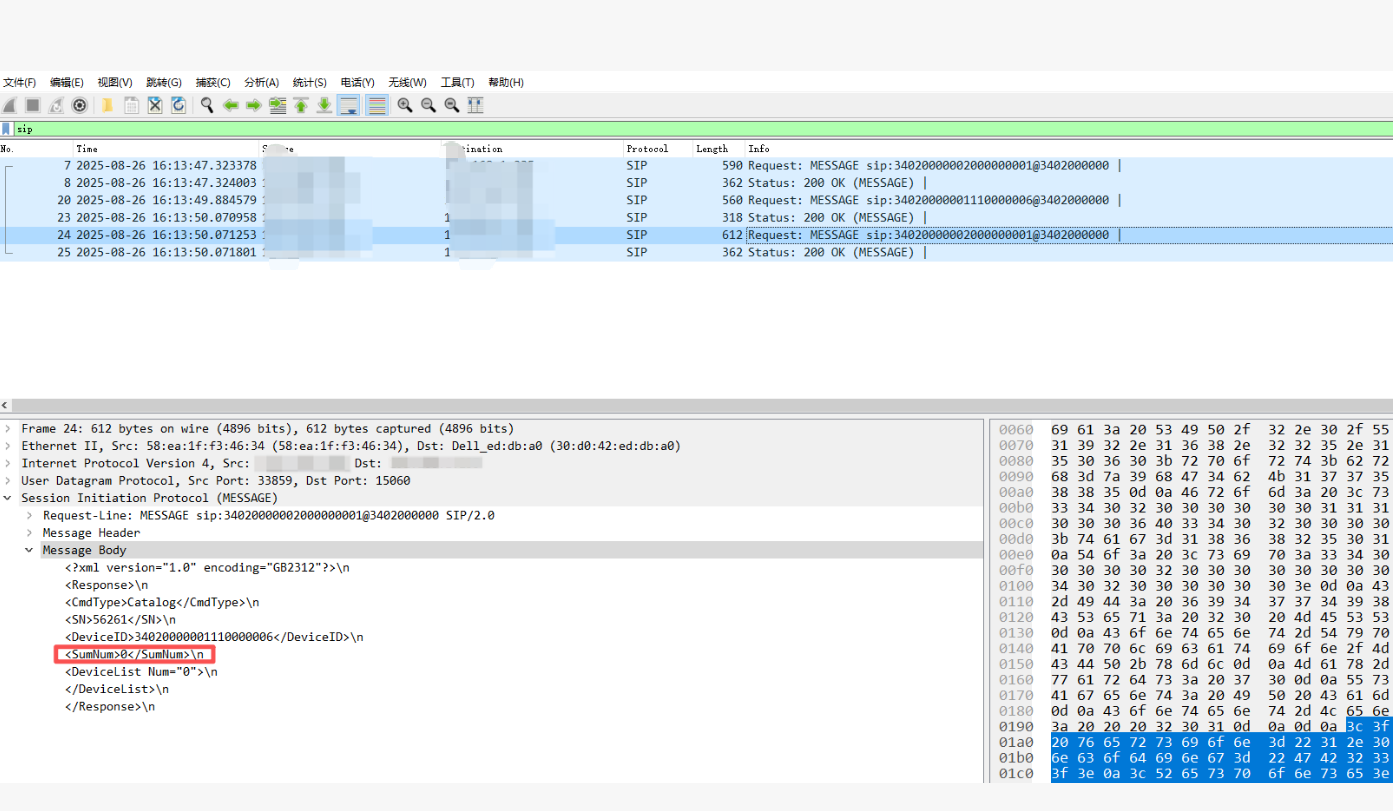
Task: Expand Internet Protocol Version 4 layer
Action: (x=8, y=463)
